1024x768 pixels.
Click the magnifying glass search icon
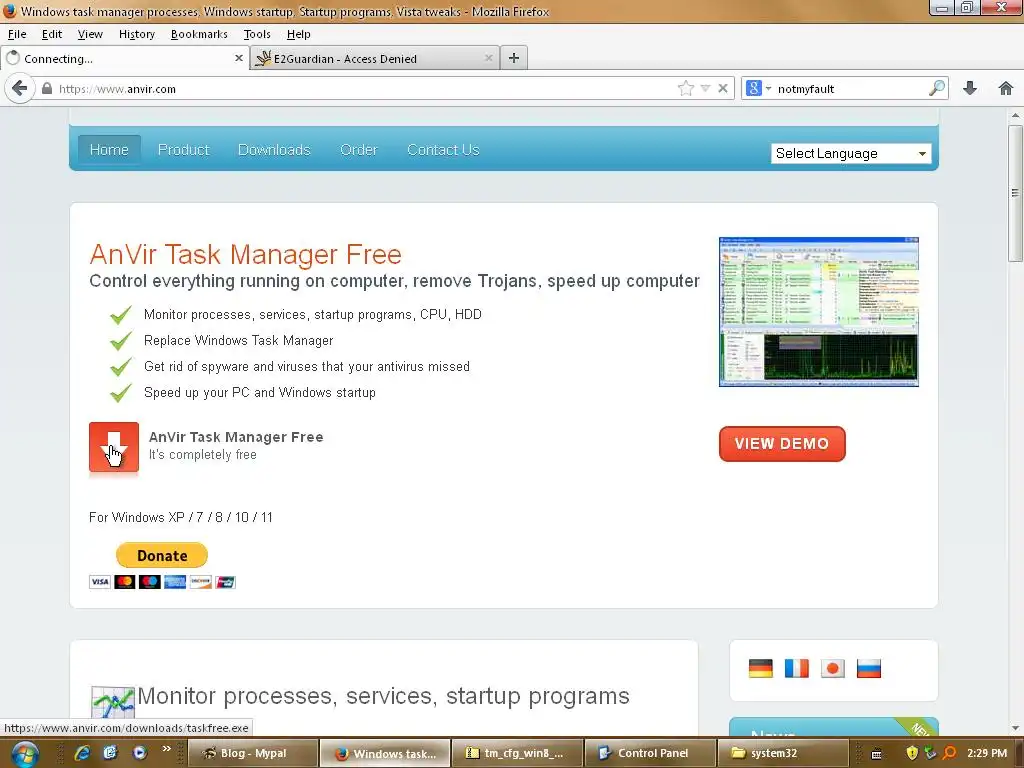(x=937, y=88)
